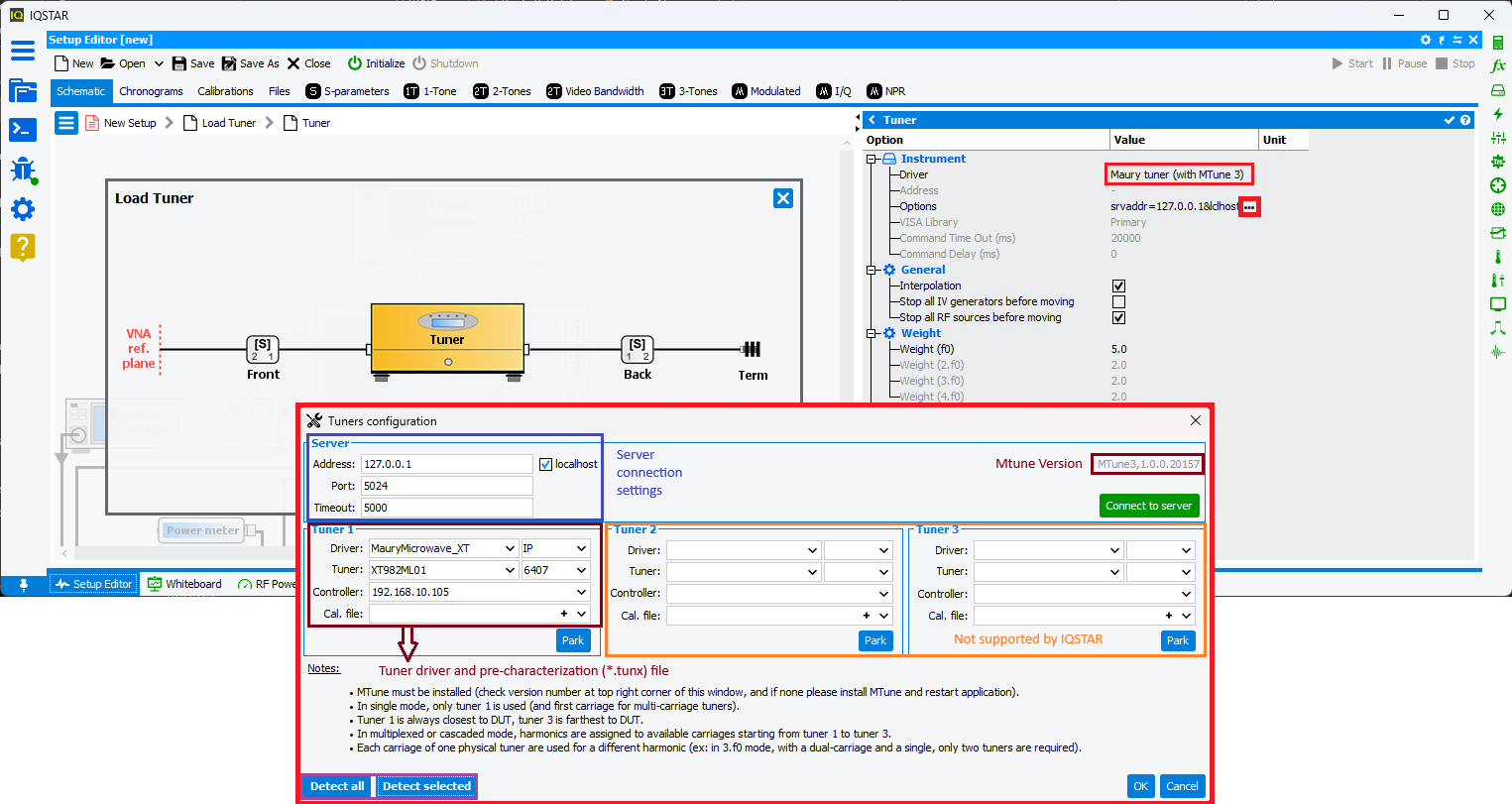Click the bug debug icon in the sidebar

pyautogui.click(x=23, y=169)
